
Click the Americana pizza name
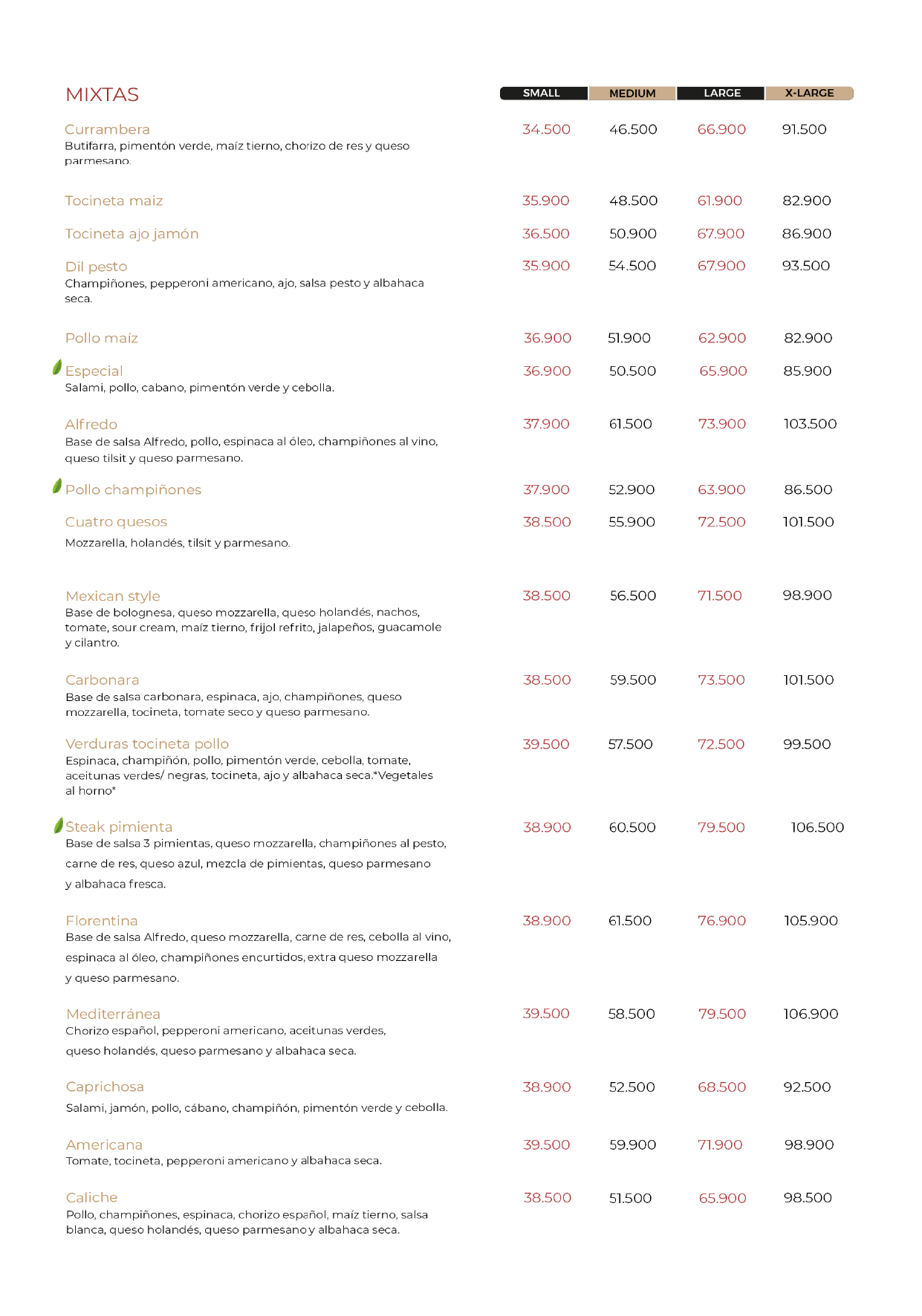tap(104, 1145)
